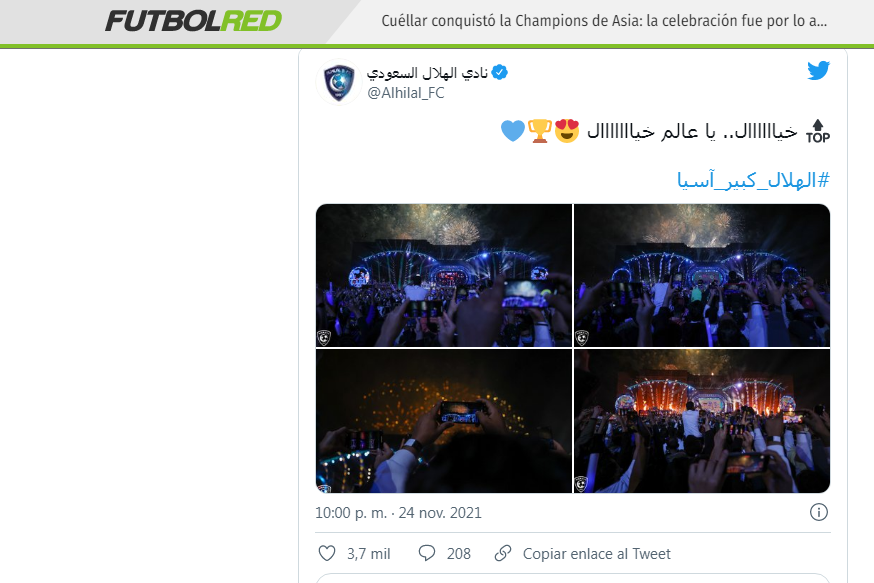Click the 3,7 mil likes count

[368, 554]
